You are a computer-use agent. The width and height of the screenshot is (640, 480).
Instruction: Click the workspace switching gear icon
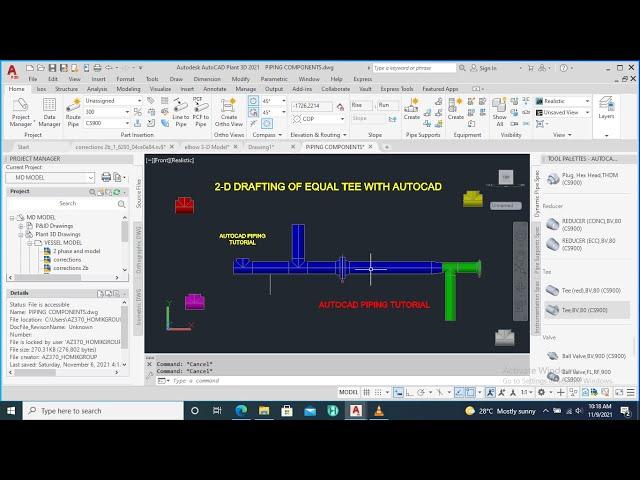point(541,392)
